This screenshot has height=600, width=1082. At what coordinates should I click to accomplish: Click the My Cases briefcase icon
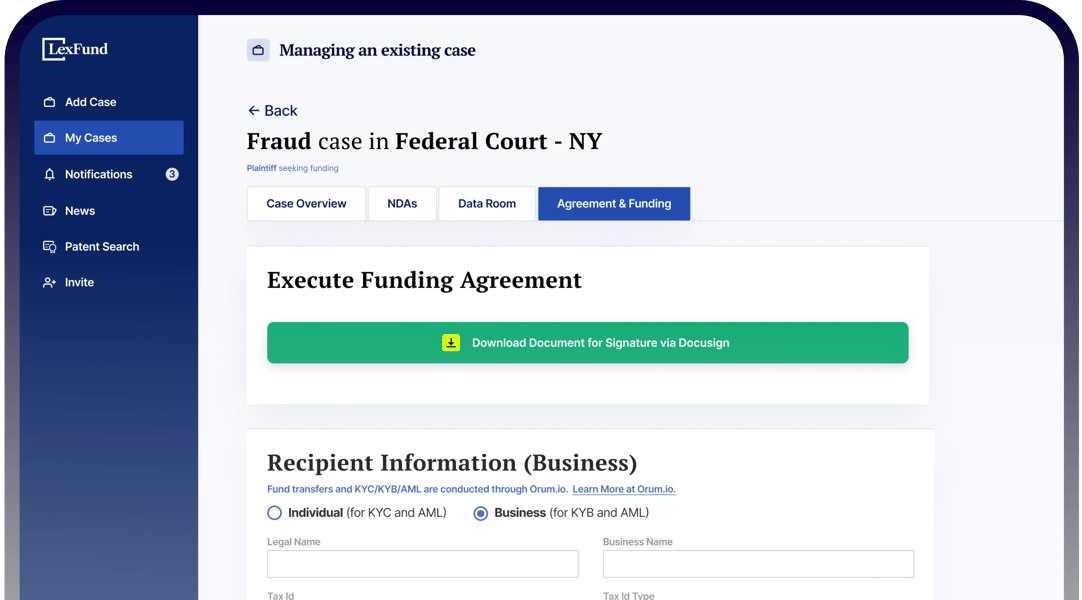[49, 138]
